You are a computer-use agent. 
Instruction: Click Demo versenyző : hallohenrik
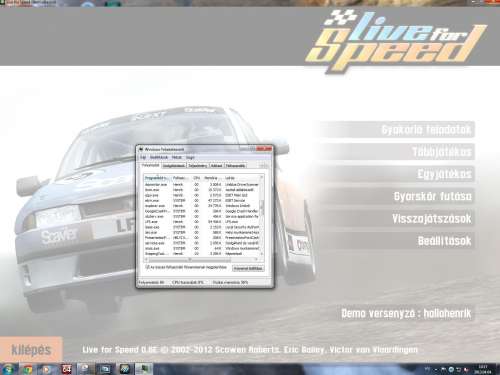tap(406, 313)
